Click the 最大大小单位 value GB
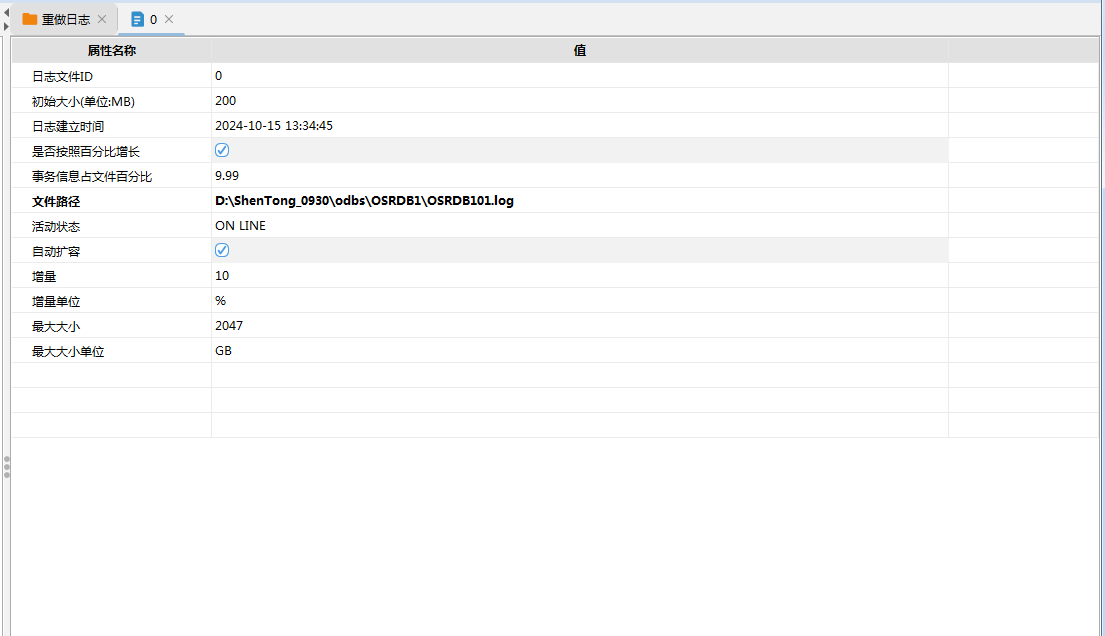Image resolution: width=1105 pixels, height=636 pixels. pos(224,351)
